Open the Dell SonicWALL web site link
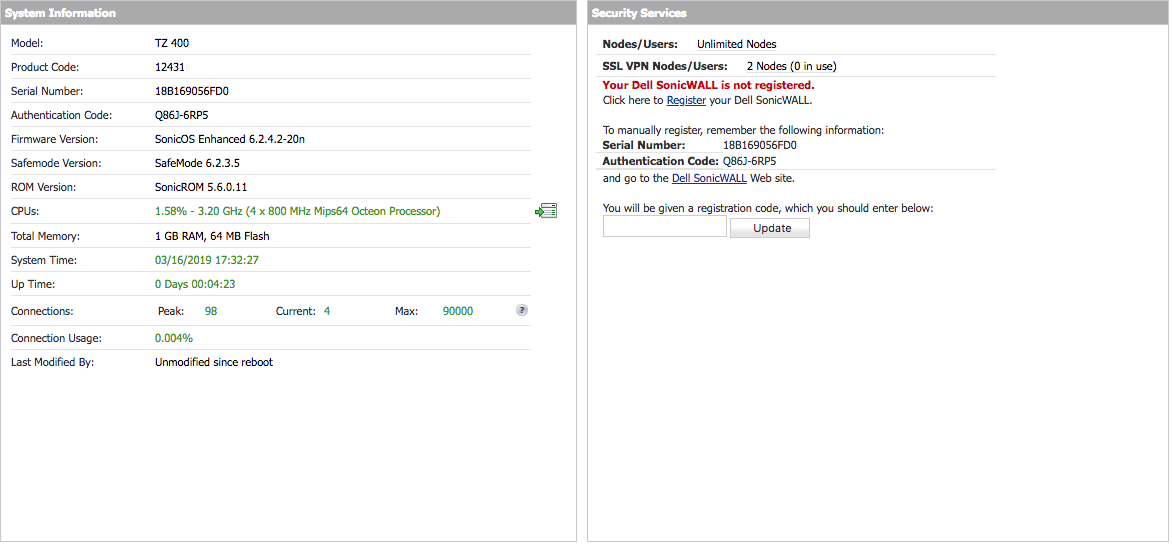 click(x=709, y=178)
